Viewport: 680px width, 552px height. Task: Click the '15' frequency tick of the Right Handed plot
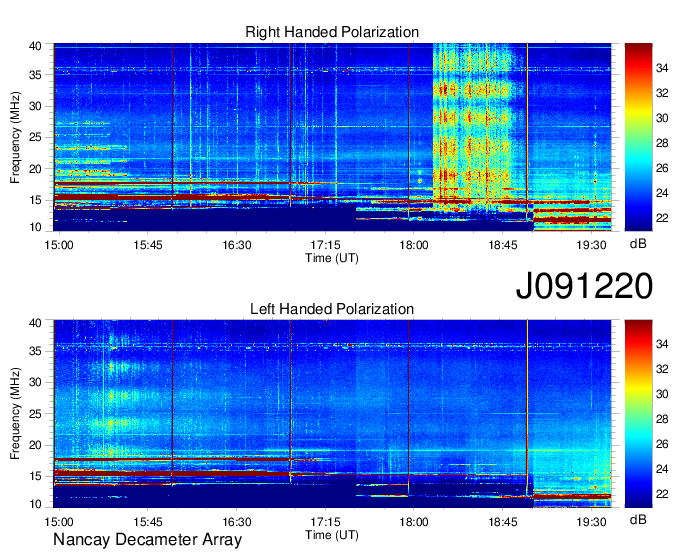click(x=35, y=200)
